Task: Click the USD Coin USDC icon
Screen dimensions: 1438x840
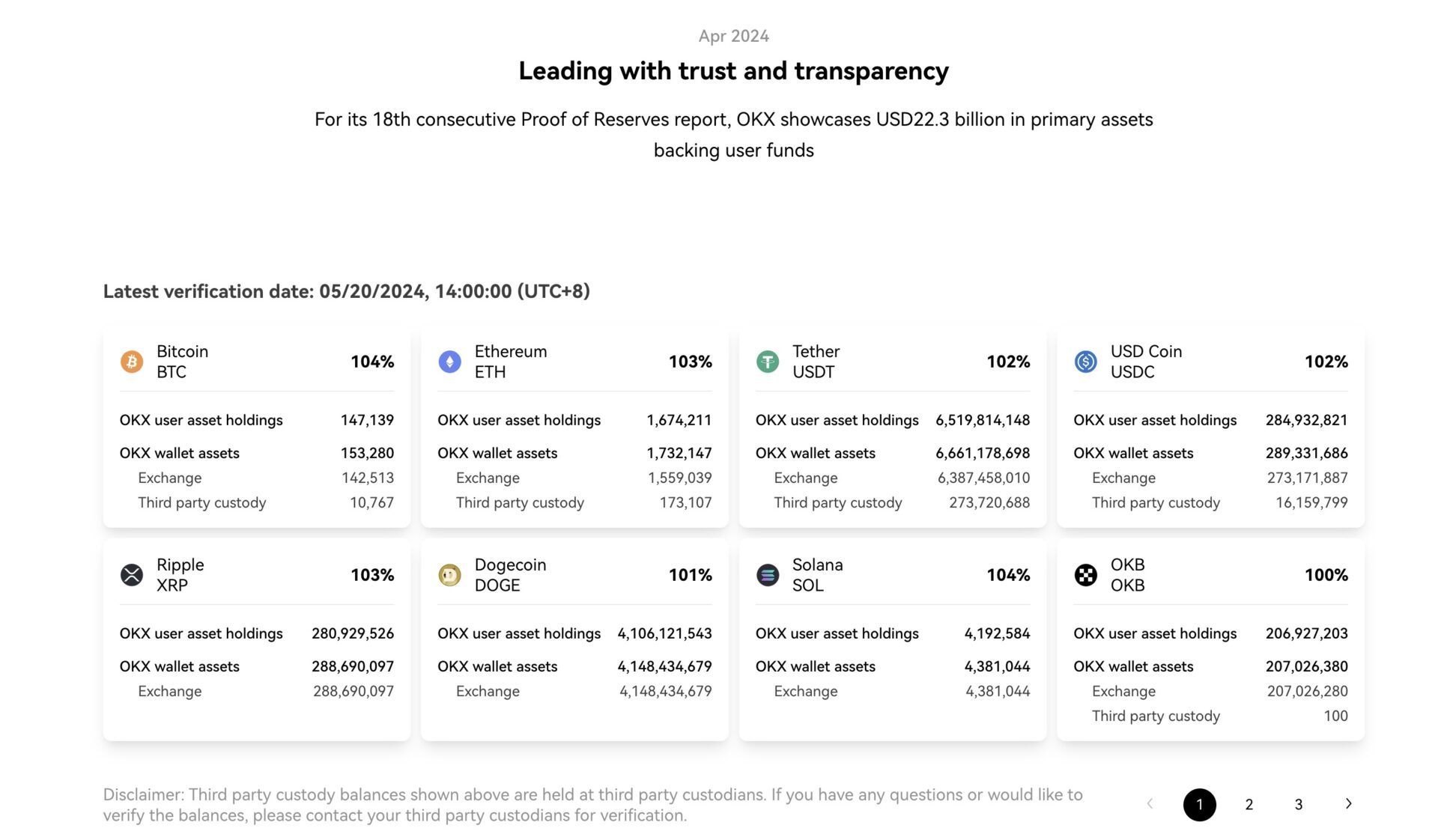Action: coord(1085,362)
